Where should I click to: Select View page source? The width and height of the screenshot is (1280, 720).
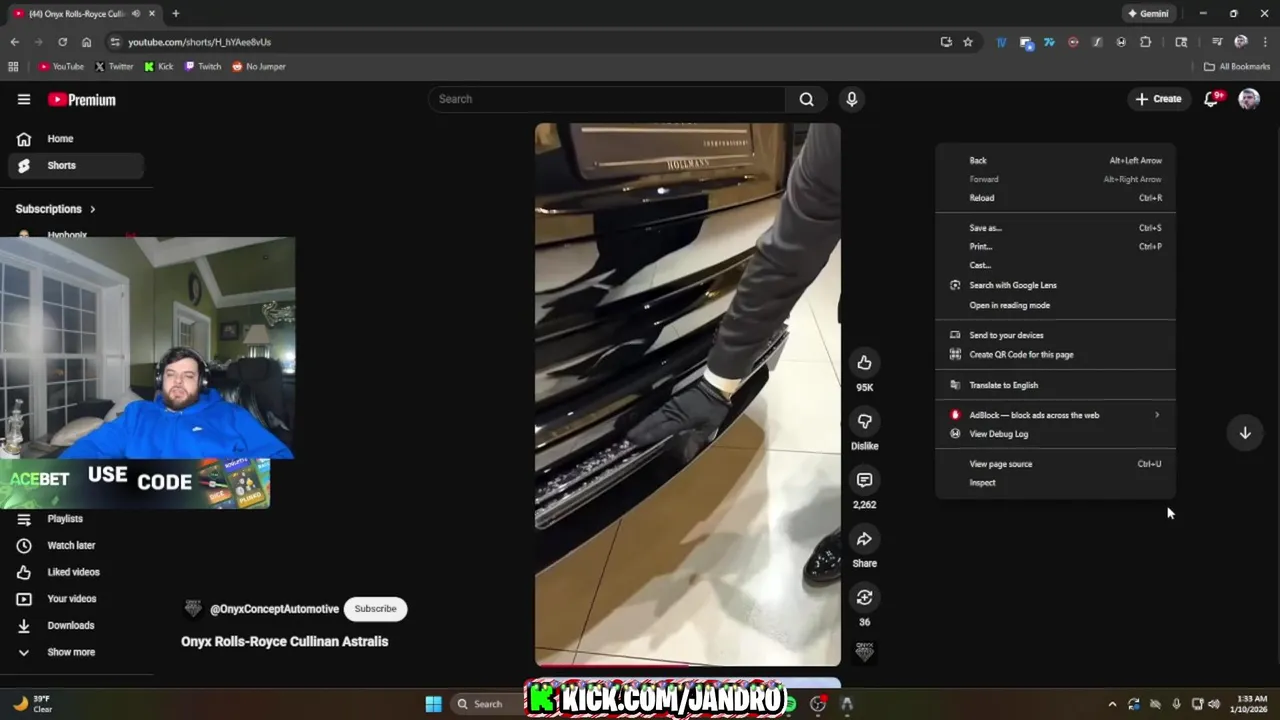(1055, 464)
